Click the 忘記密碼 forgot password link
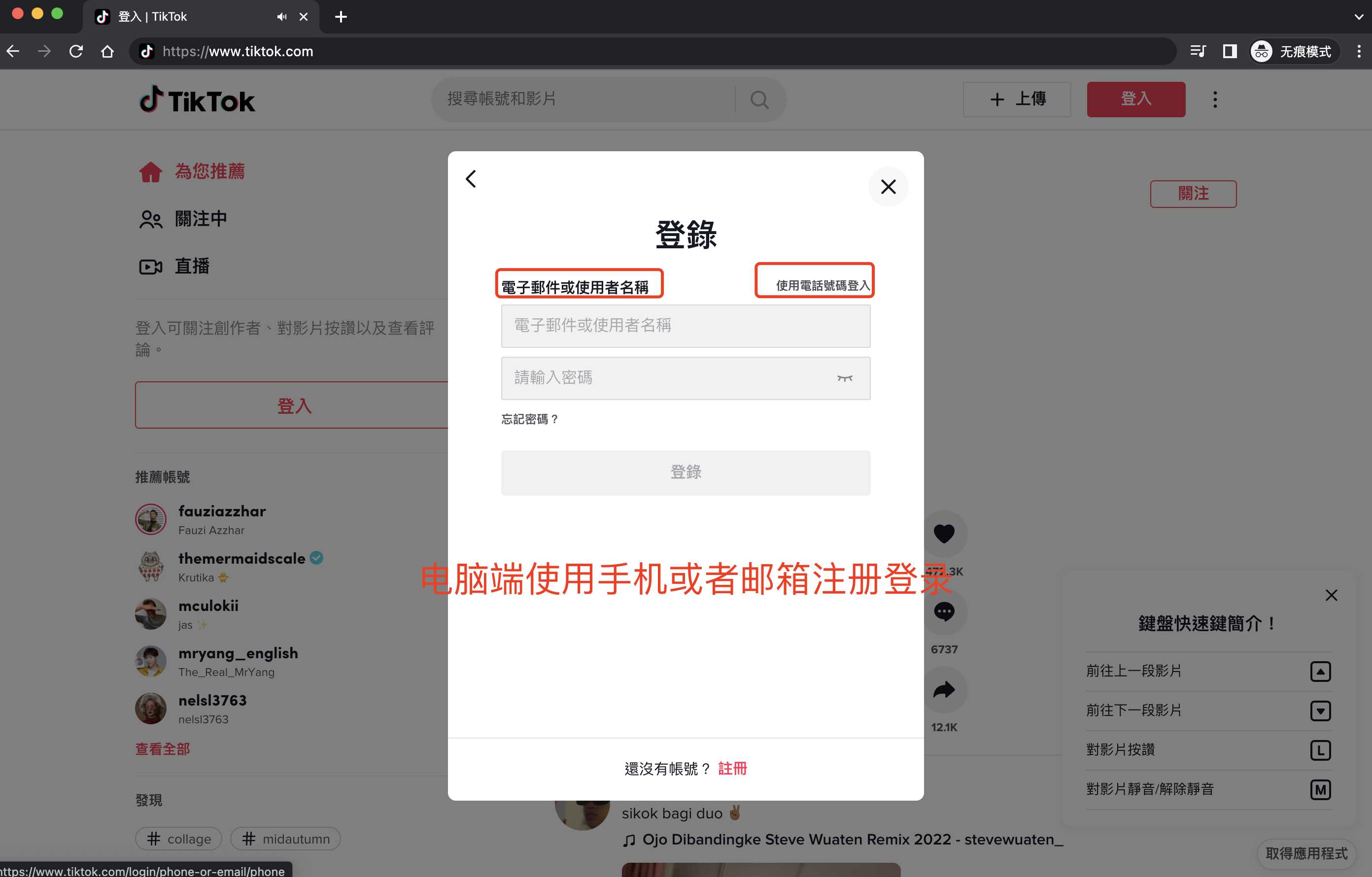Viewport: 1372px width, 877px height. click(529, 419)
